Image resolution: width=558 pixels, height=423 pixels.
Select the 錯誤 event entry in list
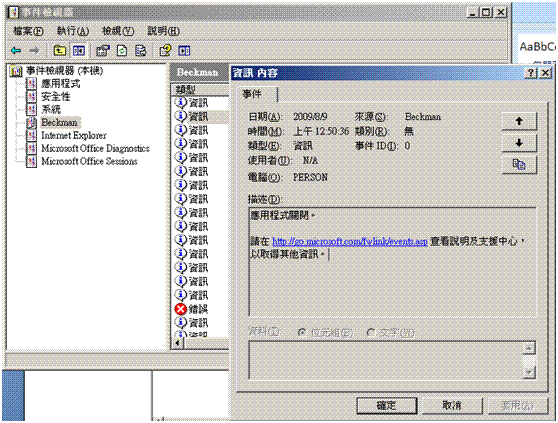click(192, 309)
